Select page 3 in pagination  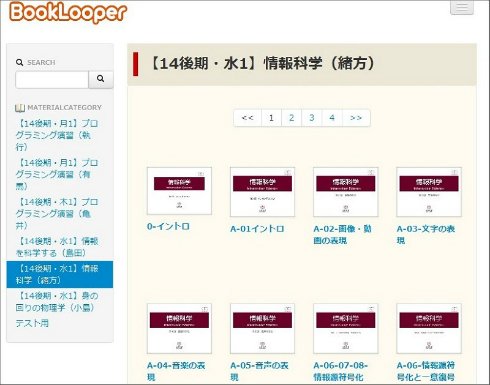click(x=312, y=118)
